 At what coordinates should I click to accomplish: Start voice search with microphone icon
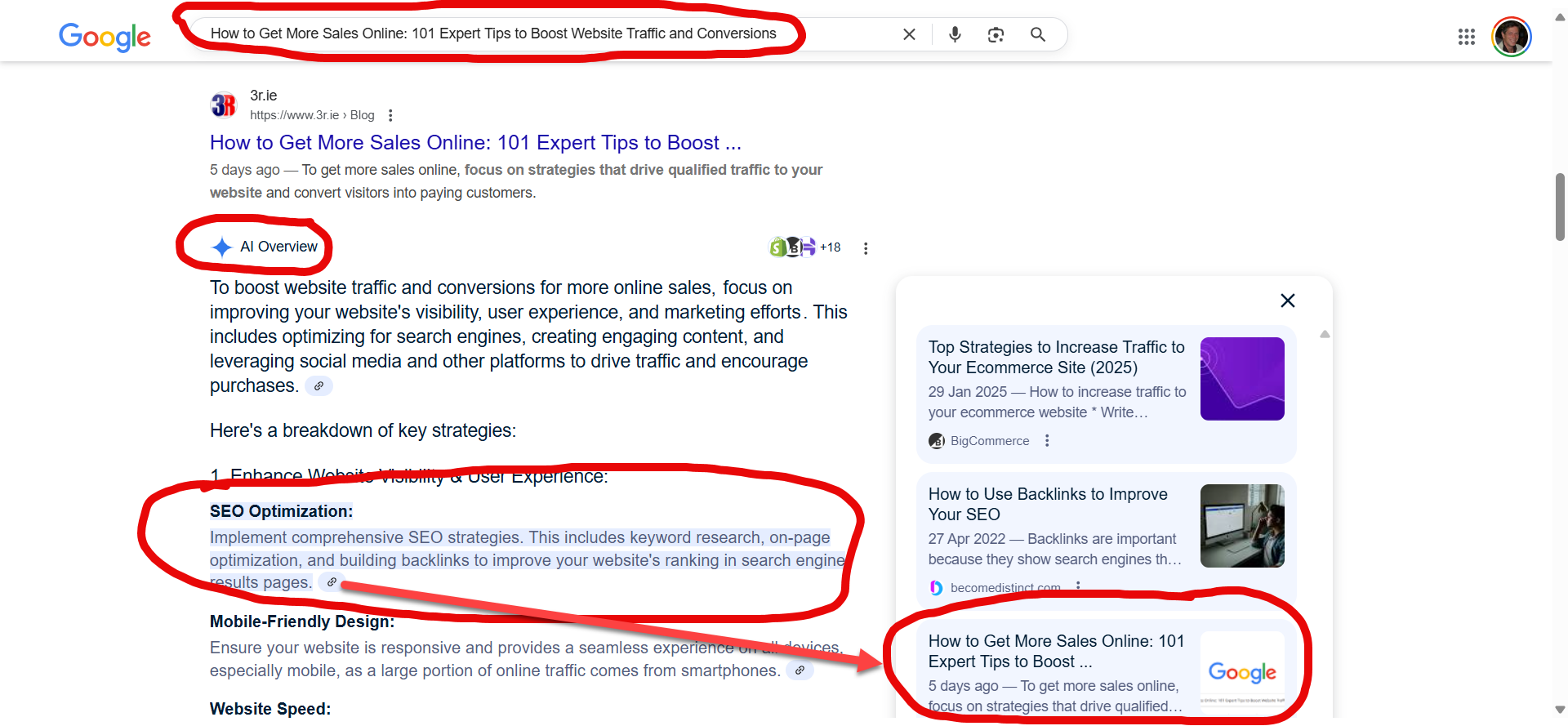tap(955, 34)
